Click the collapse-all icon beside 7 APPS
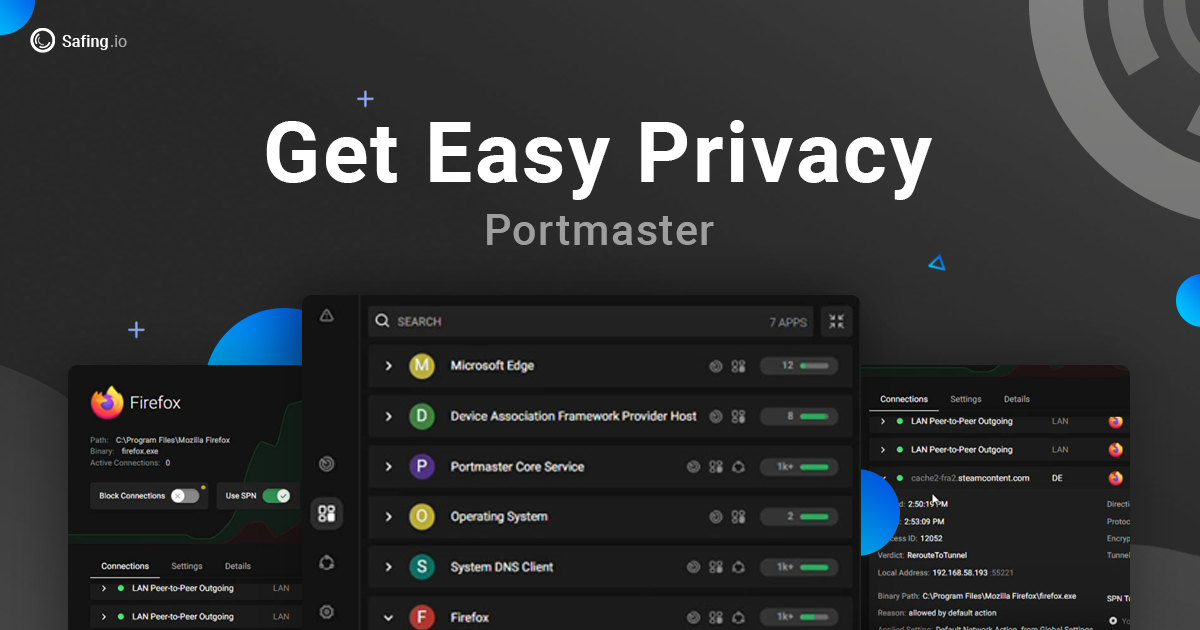Viewport: 1200px width, 630px height. pos(836,321)
